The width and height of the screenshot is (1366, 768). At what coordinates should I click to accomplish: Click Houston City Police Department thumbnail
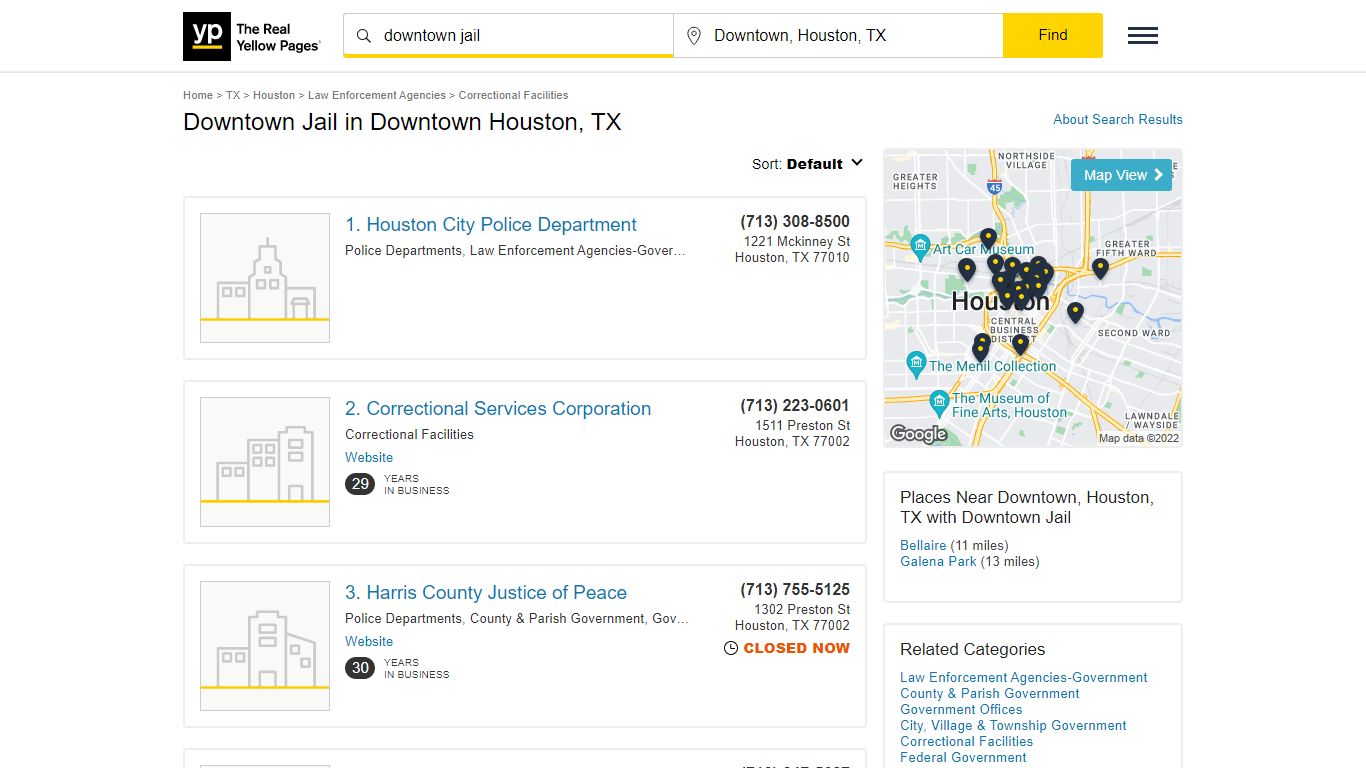tap(265, 278)
